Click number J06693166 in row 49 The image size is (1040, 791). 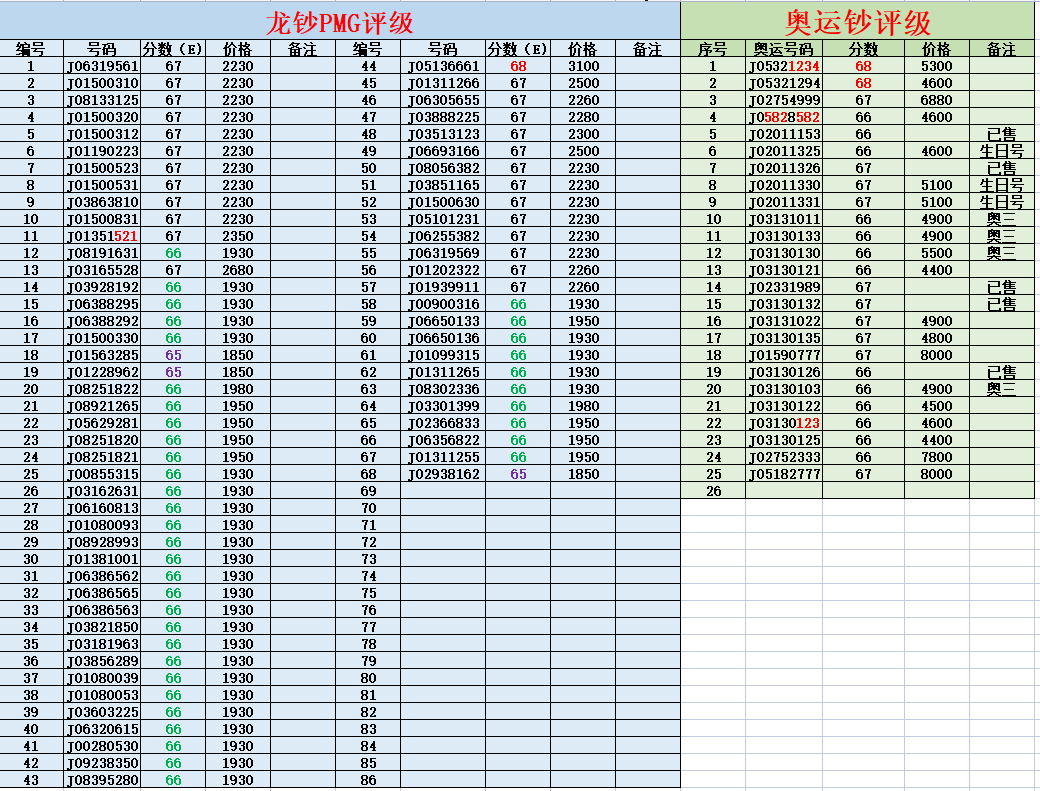pos(443,151)
